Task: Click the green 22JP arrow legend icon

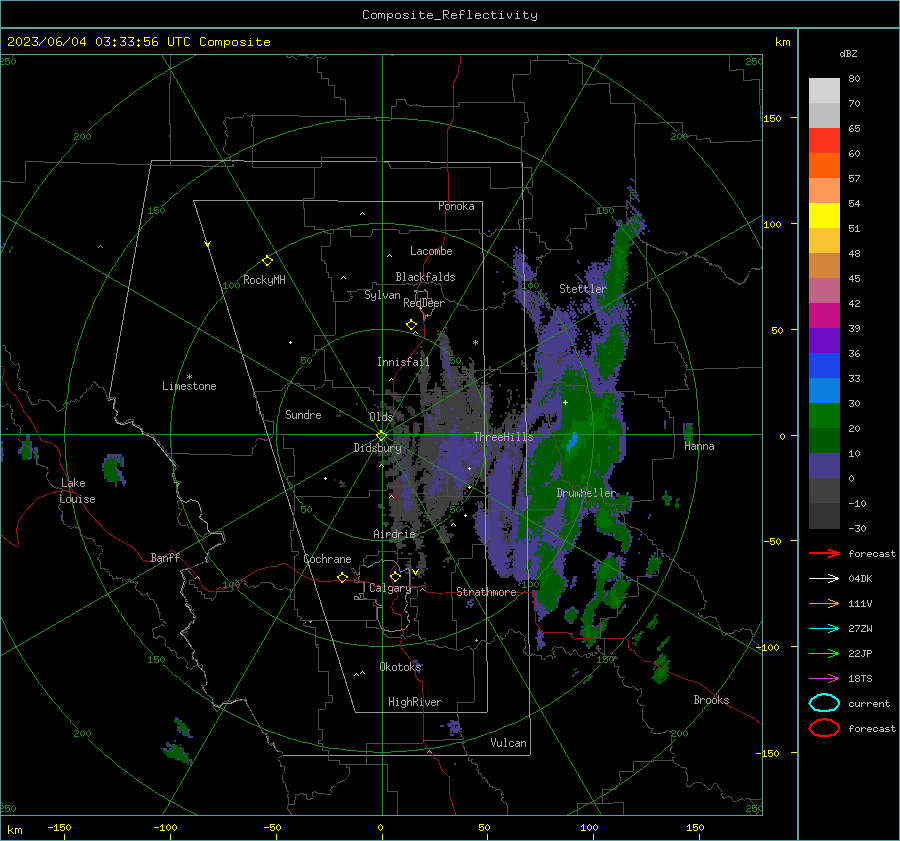Action: click(x=824, y=653)
